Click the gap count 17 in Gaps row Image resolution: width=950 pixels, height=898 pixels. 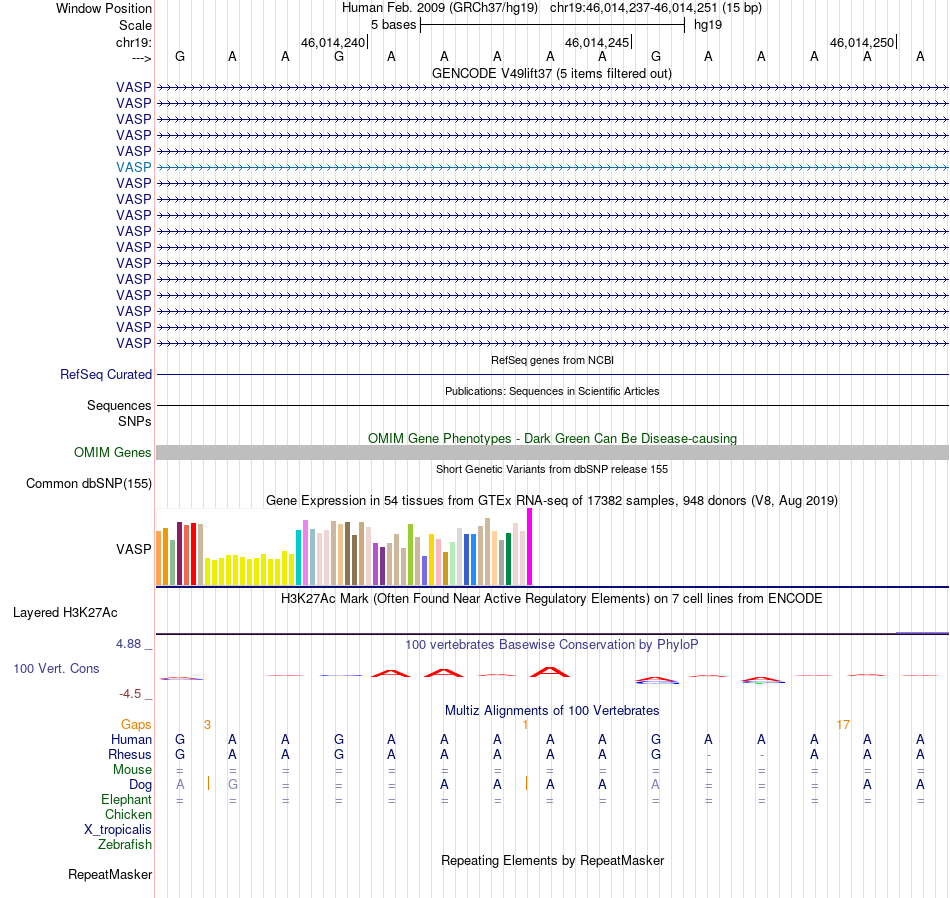click(x=843, y=725)
